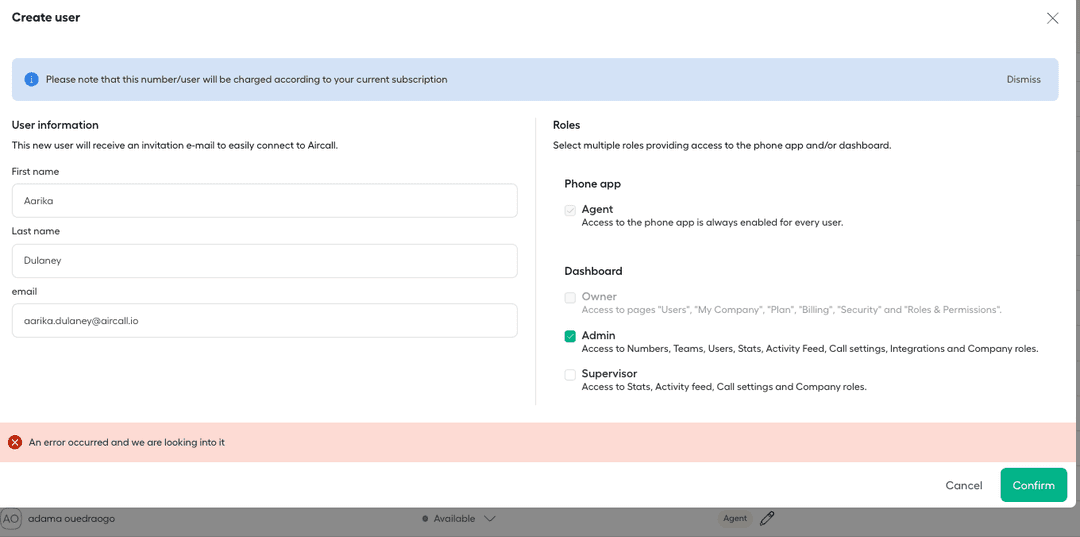Select the adama ouedraogo user name
The width and height of the screenshot is (1080, 537).
pyautogui.click(x=71, y=519)
